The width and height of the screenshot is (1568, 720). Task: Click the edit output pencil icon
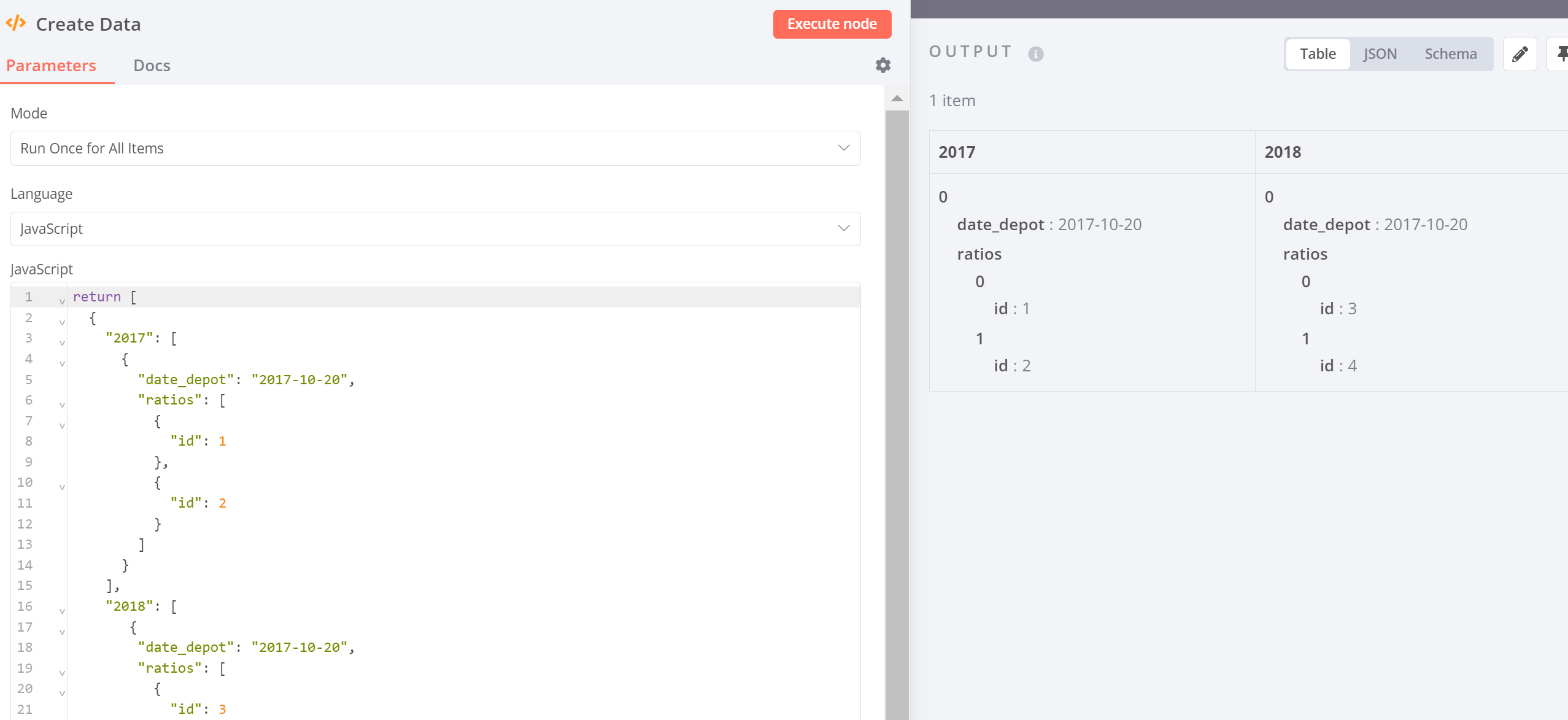(x=1520, y=54)
